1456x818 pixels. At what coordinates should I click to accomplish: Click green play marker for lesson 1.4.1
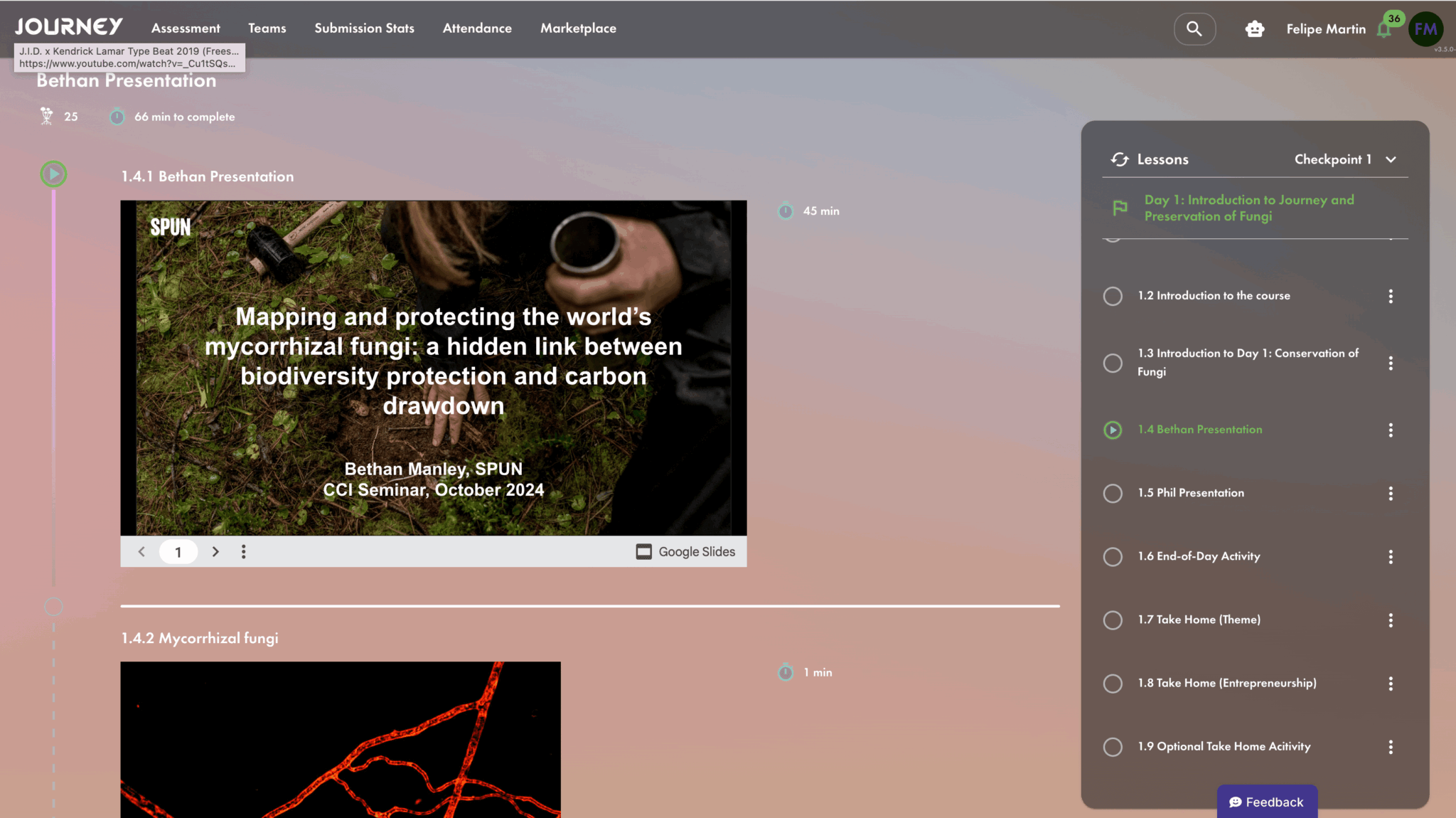point(53,174)
